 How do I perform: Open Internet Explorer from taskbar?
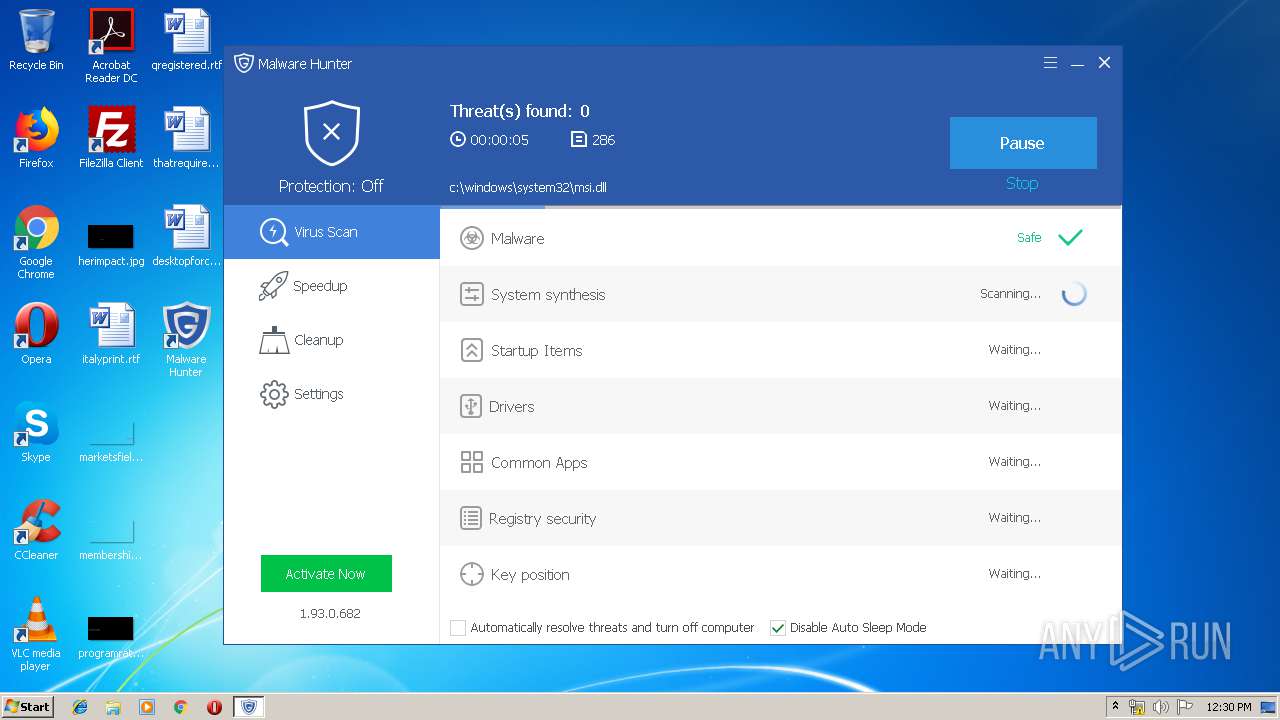(80, 707)
